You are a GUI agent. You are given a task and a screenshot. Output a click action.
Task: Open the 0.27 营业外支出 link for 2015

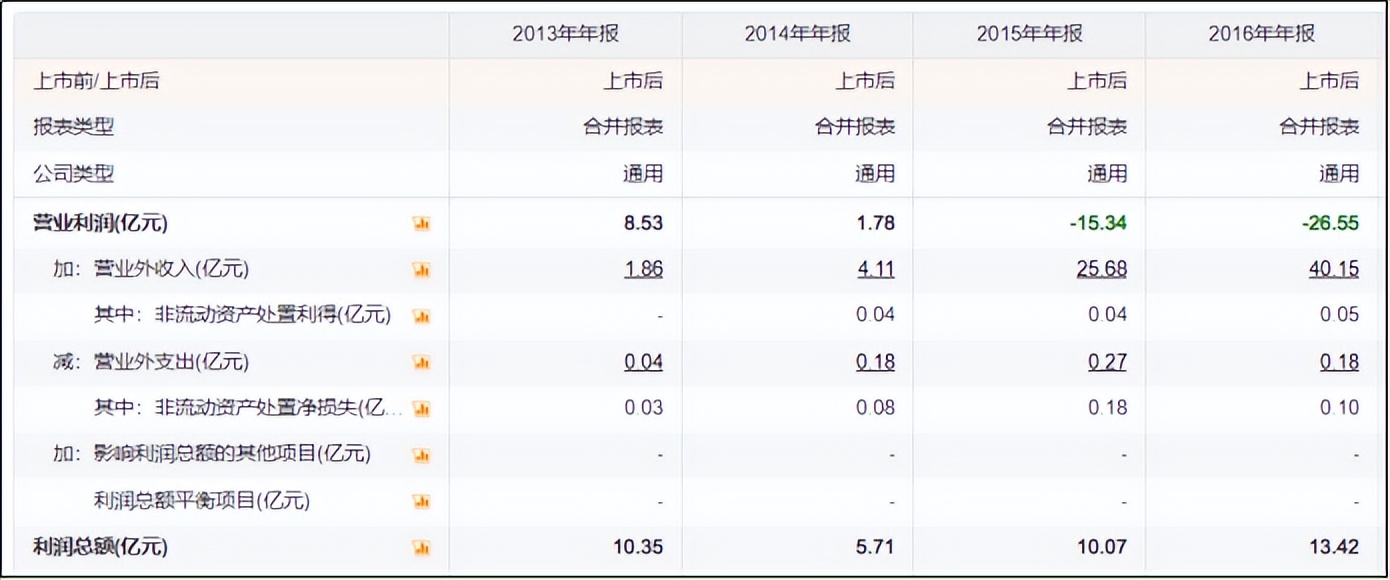coord(1107,362)
